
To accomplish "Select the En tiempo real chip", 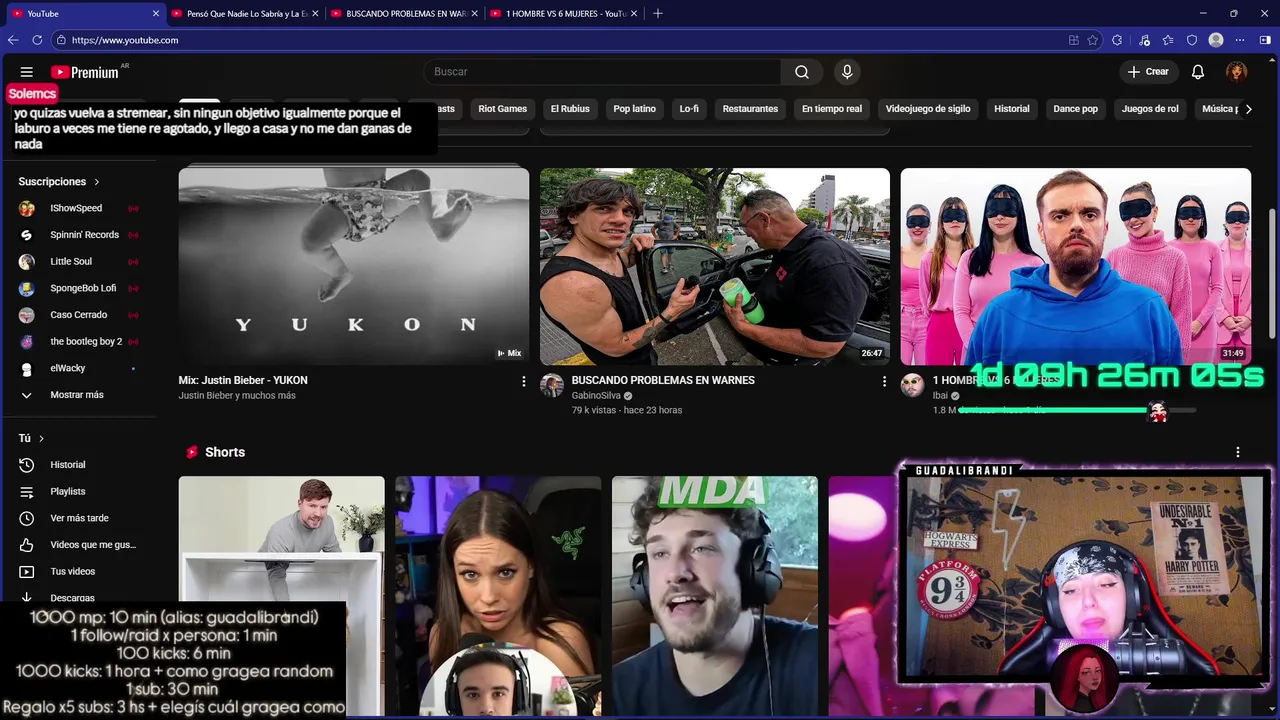I will click(832, 109).
